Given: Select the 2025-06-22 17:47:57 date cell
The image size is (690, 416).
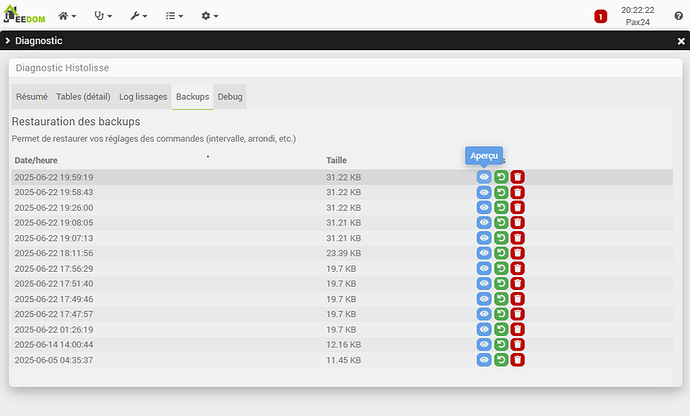Looking at the screenshot, I should point(54,314).
